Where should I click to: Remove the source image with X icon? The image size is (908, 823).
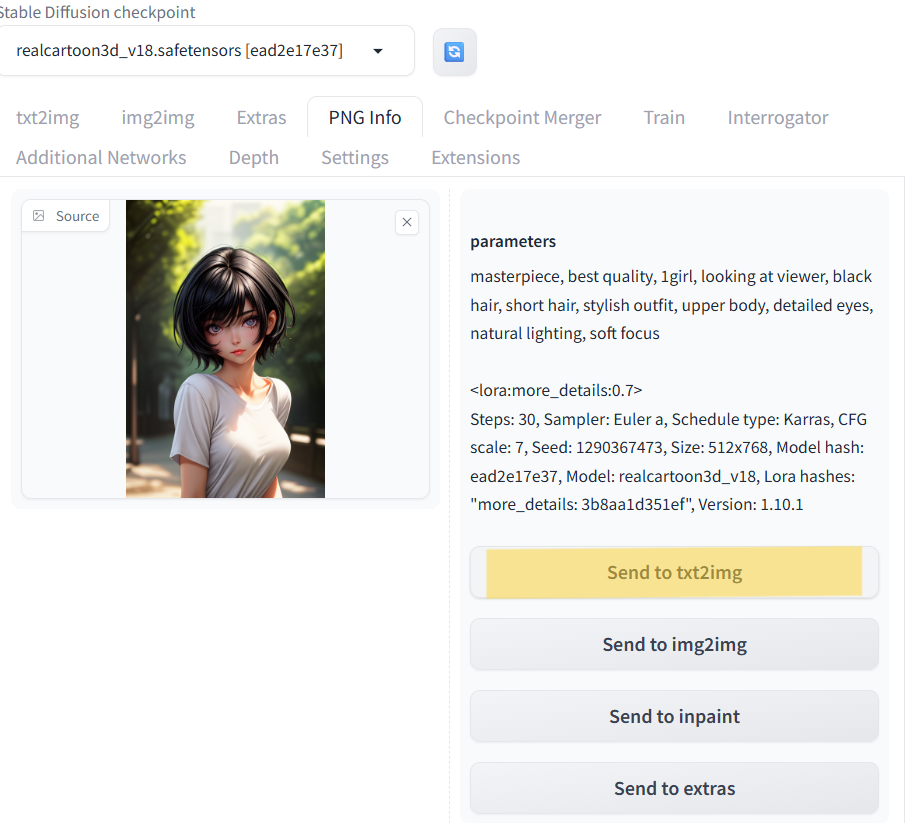point(407,222)
